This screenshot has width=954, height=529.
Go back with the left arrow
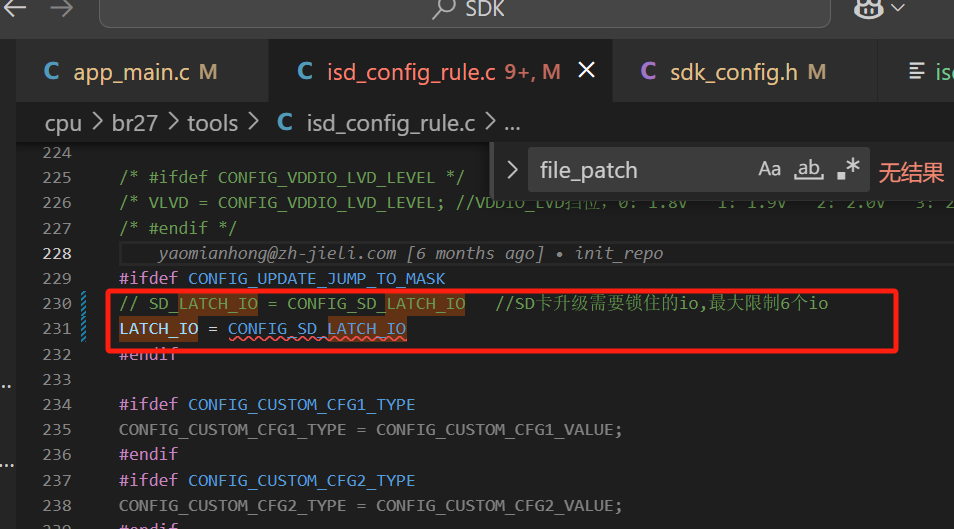[x=15, y=8]
